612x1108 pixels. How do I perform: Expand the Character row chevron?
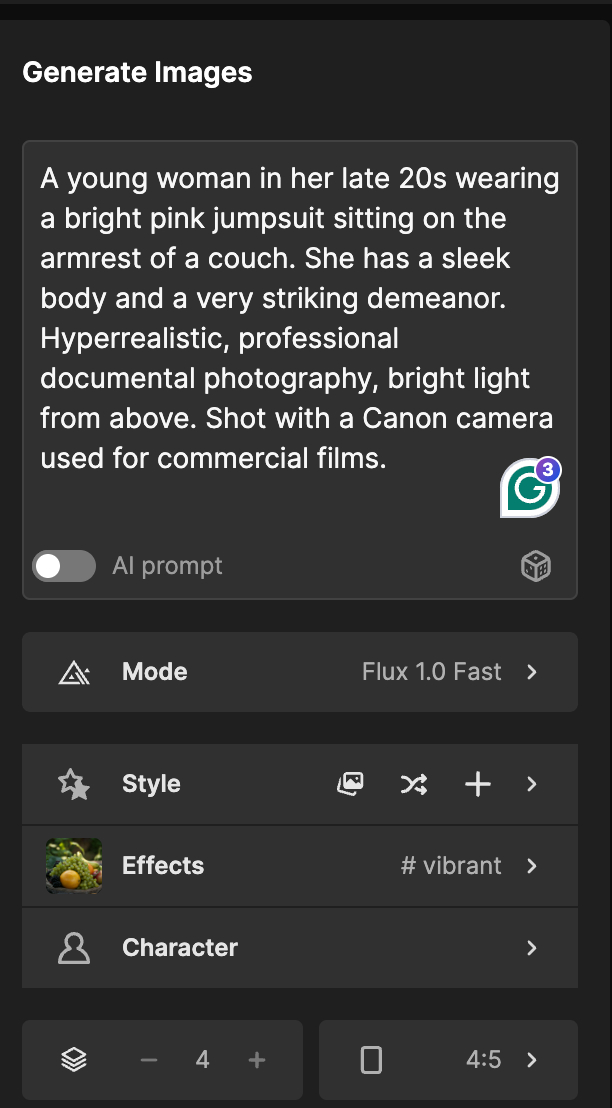[x=532, y=948]
